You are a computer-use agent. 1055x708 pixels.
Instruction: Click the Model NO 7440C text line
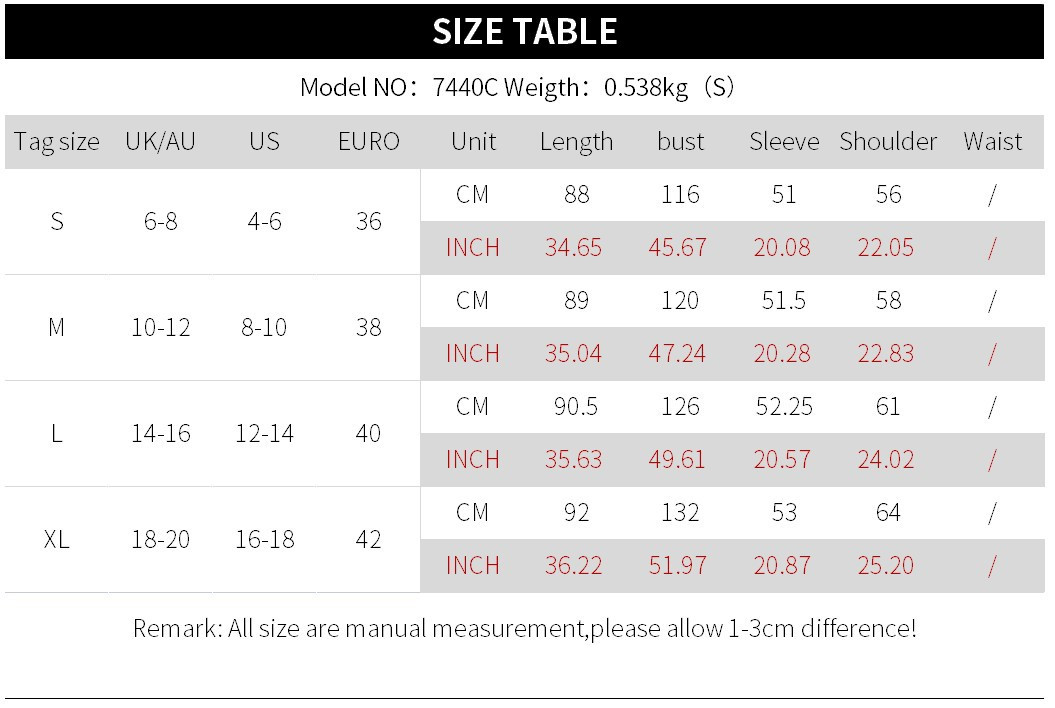tap(517, 88)
